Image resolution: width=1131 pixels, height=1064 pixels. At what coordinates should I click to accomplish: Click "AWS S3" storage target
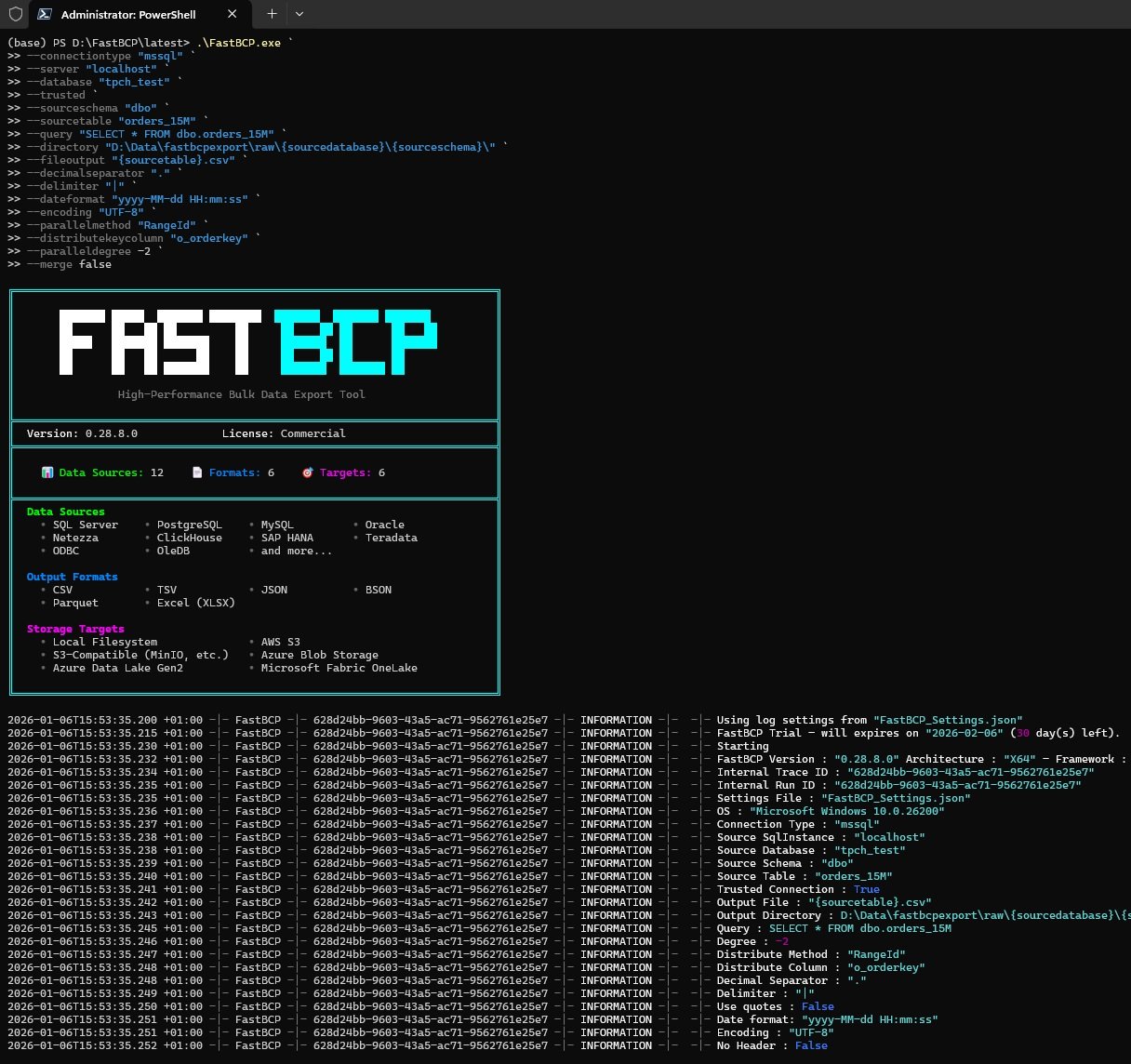[x=281, y=642]
